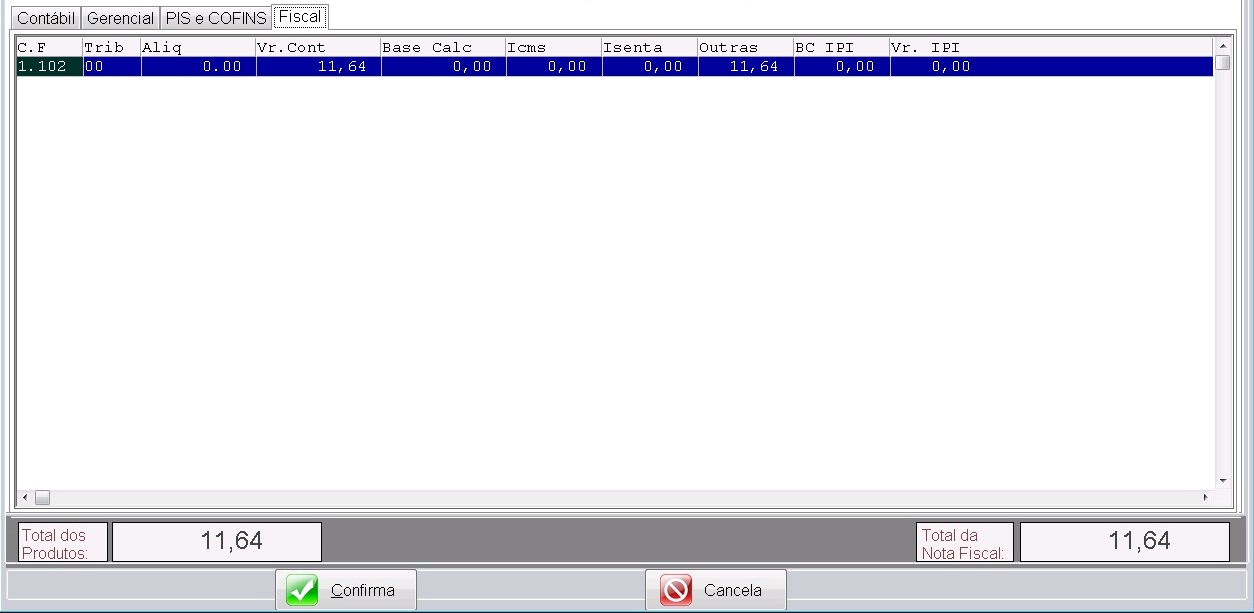The height and width of the screenshot is (613, 1254).
Task: Click the vertical scrollbar up arrow
Action: coord(1221,44)
